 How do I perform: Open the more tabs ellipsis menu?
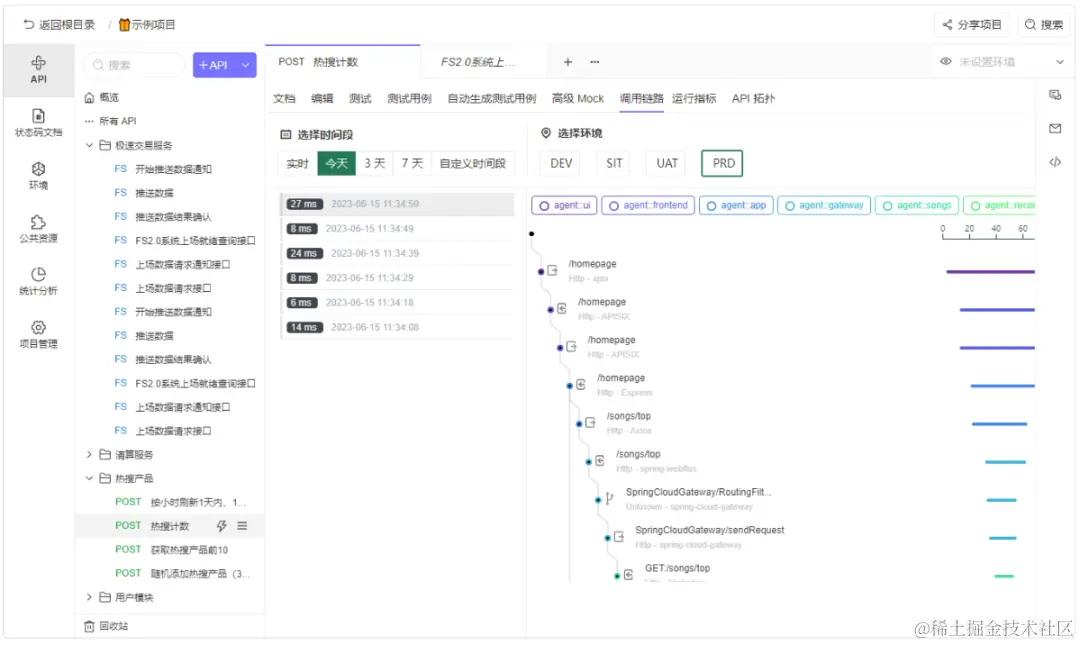(x=594, y=62)
